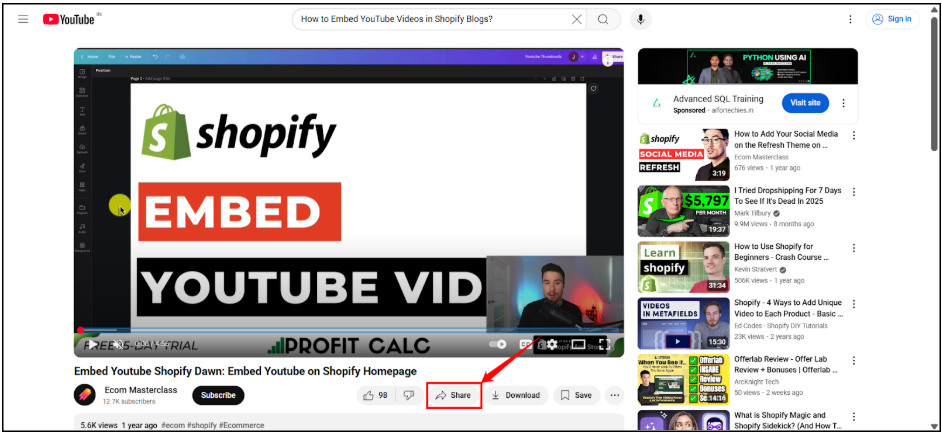Click the Download button
Screen dimensions: 942x433
516,395
